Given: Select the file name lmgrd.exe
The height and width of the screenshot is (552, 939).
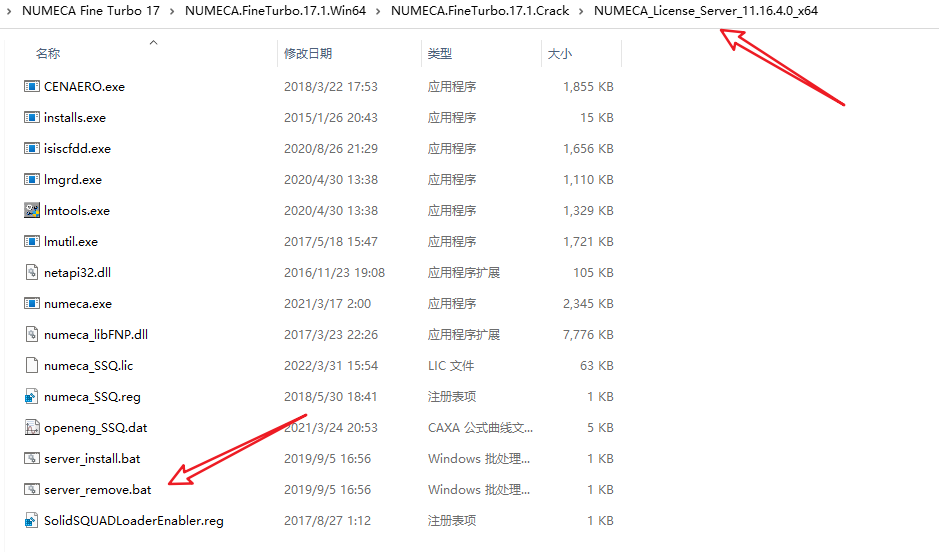Looking at the screenshot, I should tap(73, 180).
